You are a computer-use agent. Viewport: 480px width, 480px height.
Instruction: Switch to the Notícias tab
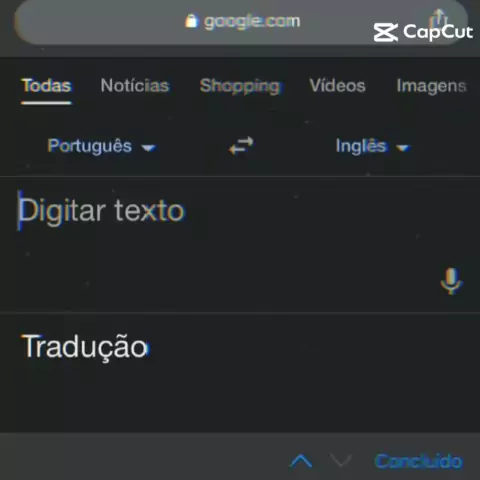click(135, 86)
